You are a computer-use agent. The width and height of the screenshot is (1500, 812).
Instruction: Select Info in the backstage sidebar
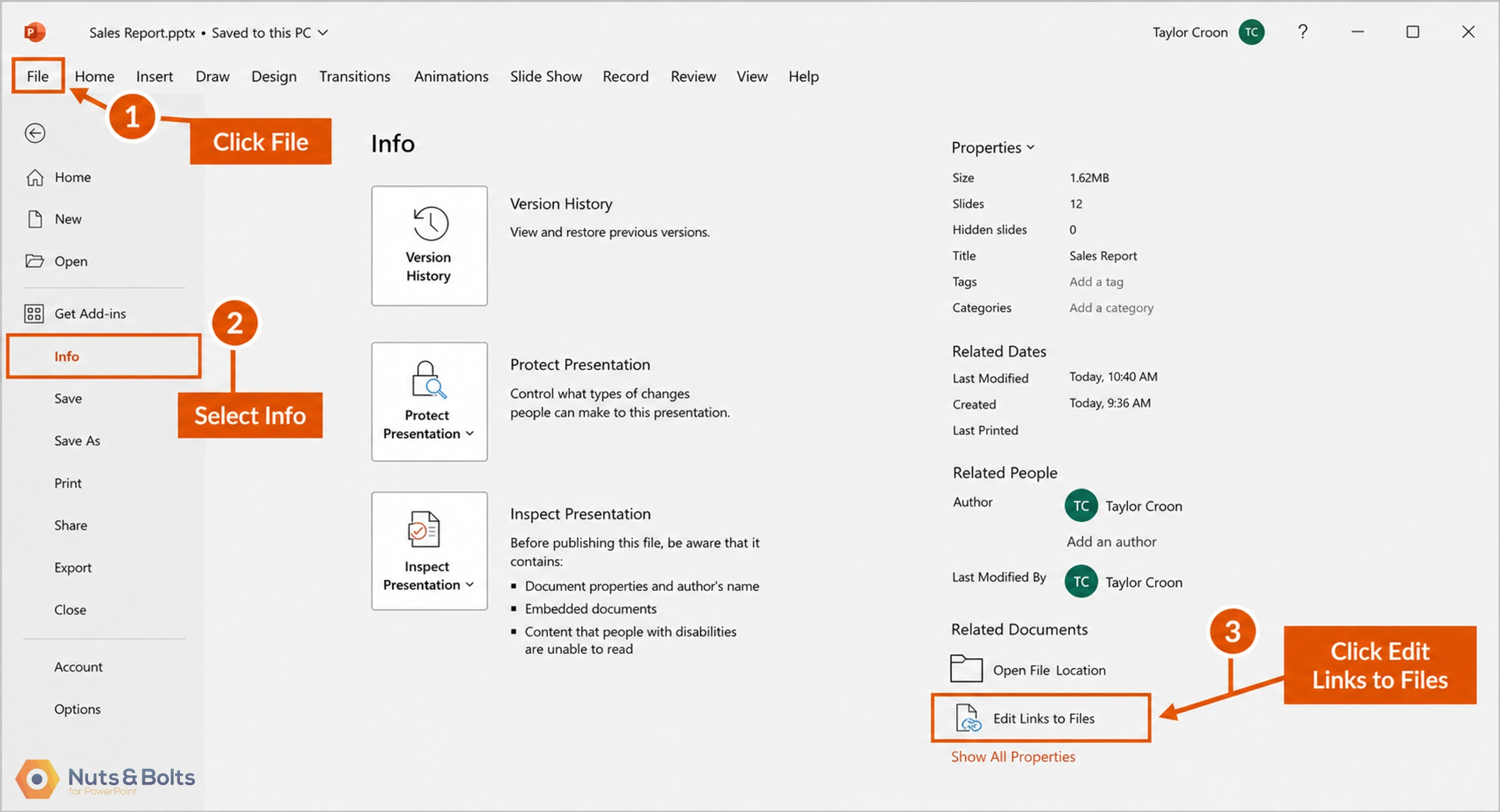coord(104,356)
